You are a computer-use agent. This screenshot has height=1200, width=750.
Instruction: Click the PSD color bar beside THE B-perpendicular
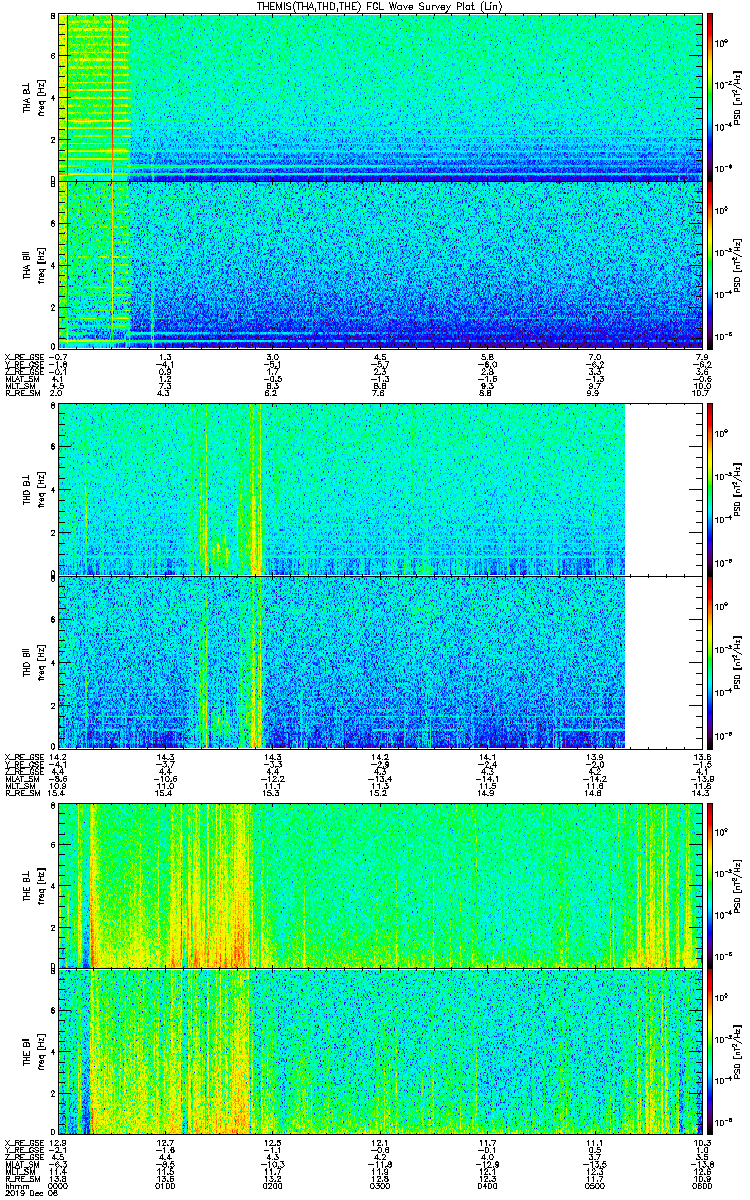click(711, 885)
